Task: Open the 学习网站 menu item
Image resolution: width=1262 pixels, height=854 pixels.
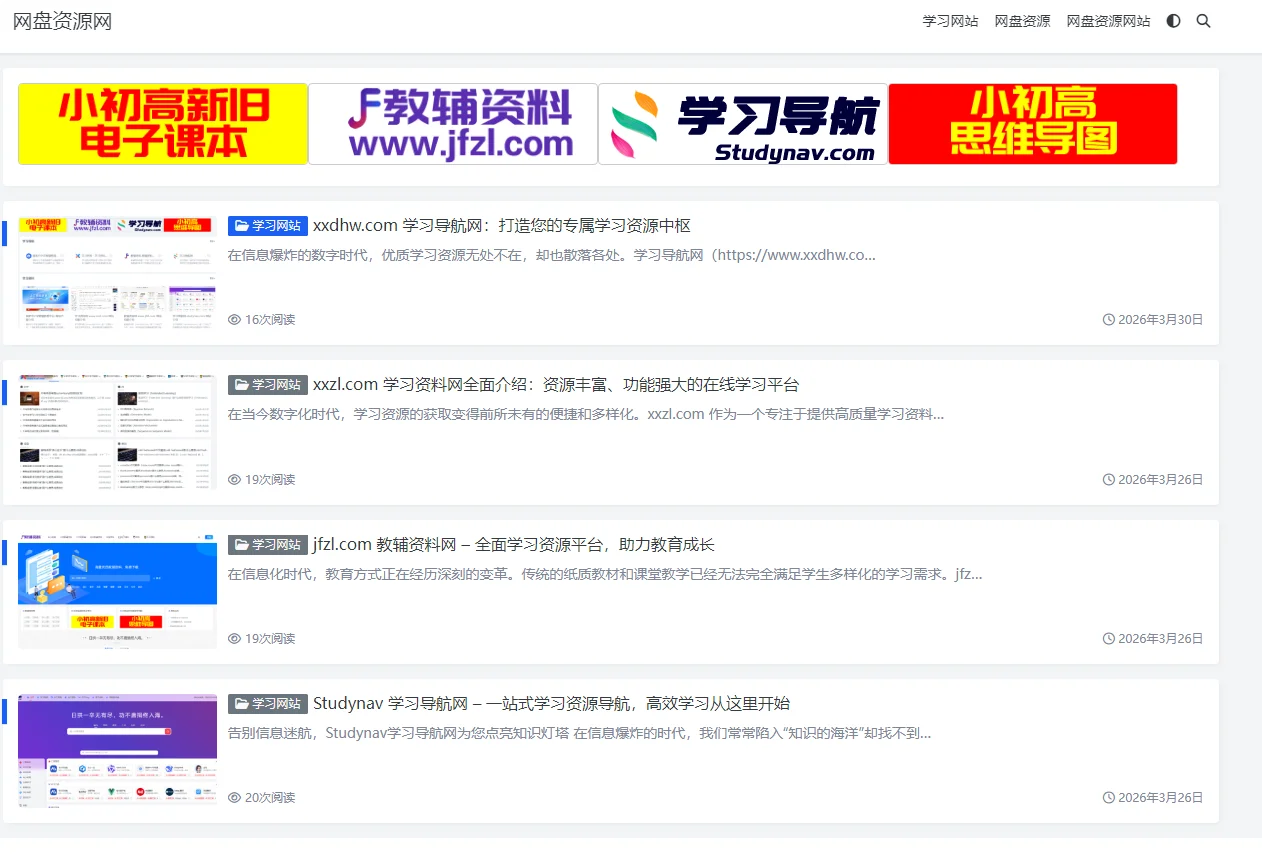Action: coord(950,20)
